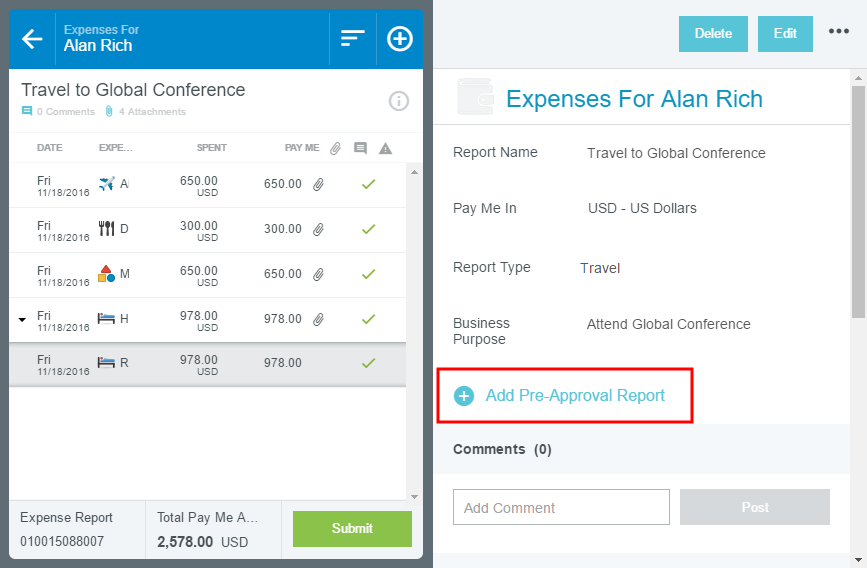Click the back arrow icon
867x568 pixels.
click(x=32, y=39)
